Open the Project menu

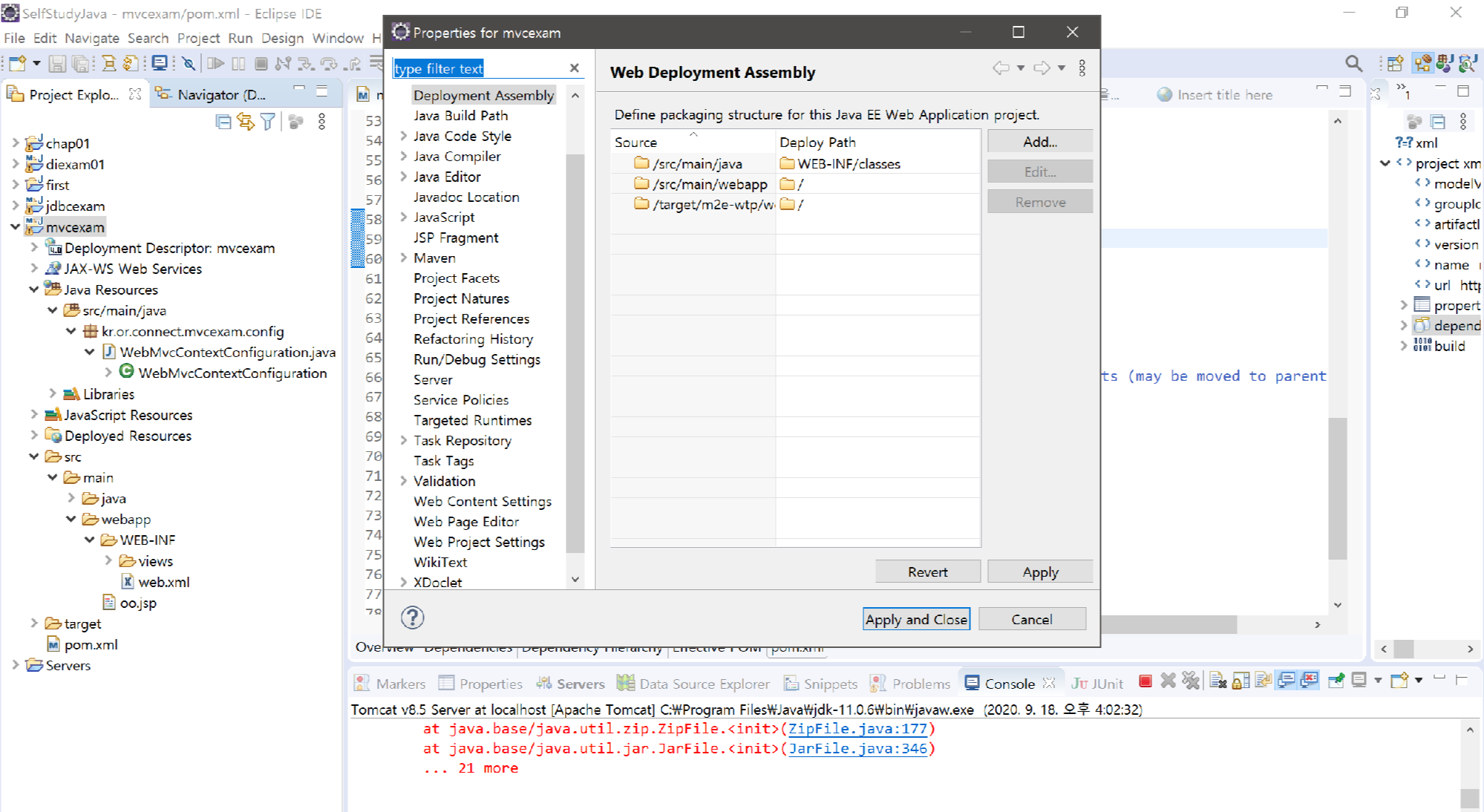[198, 38]
